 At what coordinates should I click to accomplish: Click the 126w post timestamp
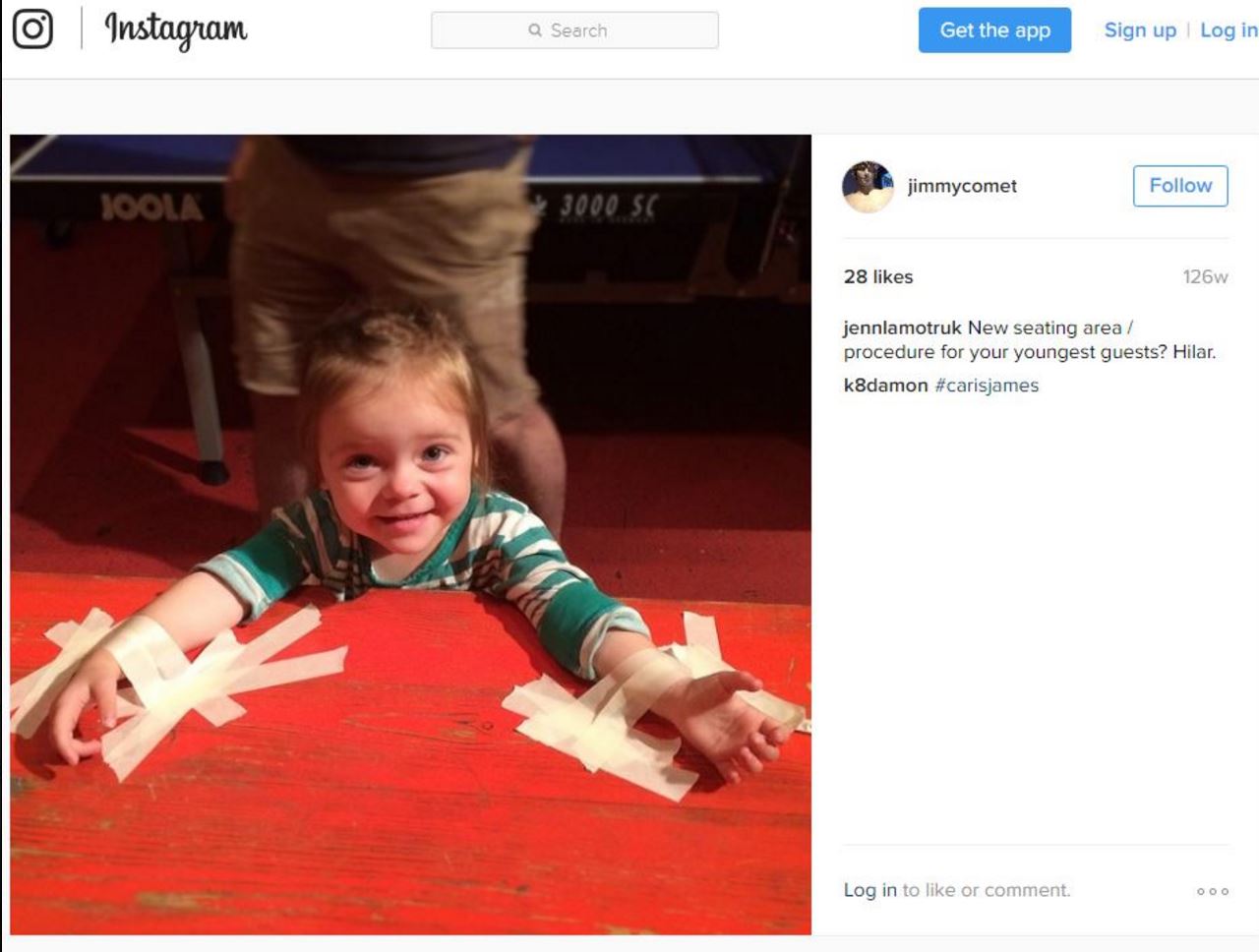(1205, 277)
